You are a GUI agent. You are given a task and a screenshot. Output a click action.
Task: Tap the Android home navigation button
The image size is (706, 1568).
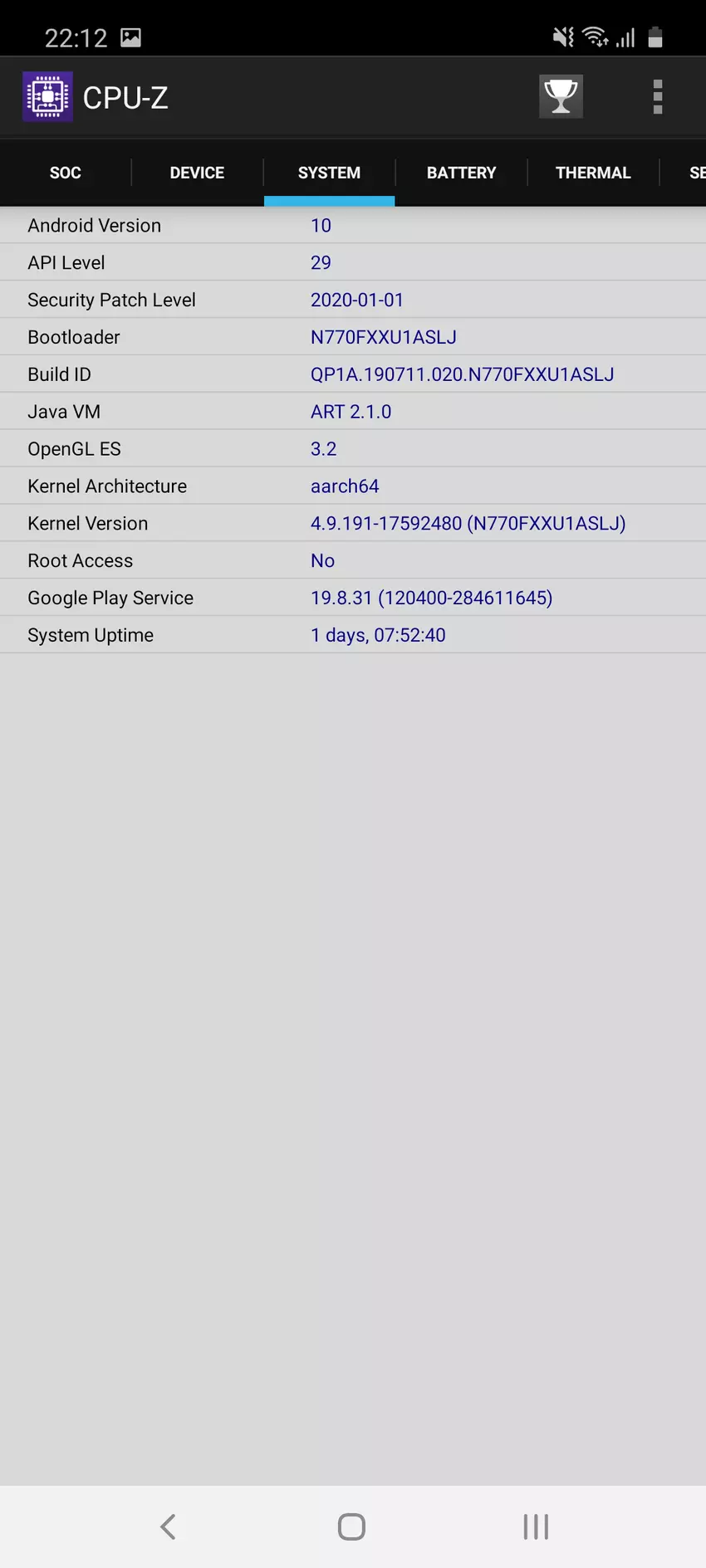[x=352, y=1526]
